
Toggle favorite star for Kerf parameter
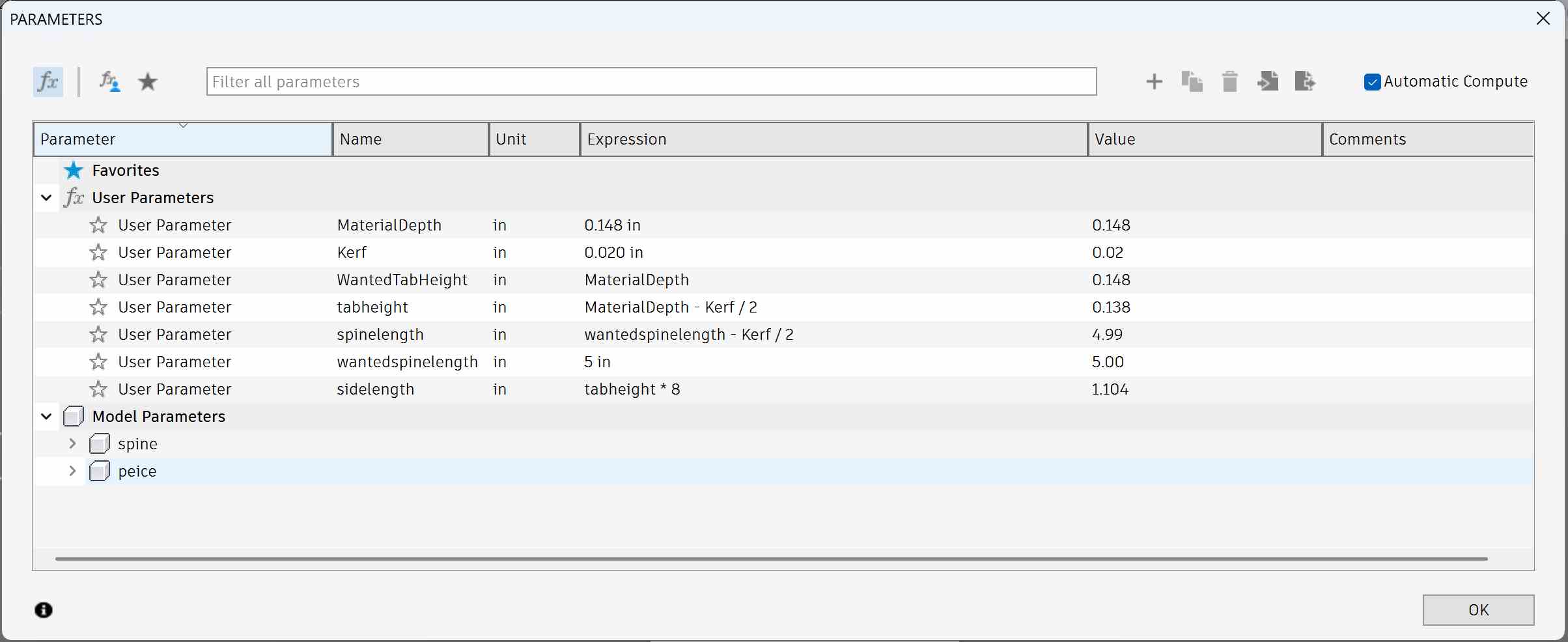[x=98, y=253]
